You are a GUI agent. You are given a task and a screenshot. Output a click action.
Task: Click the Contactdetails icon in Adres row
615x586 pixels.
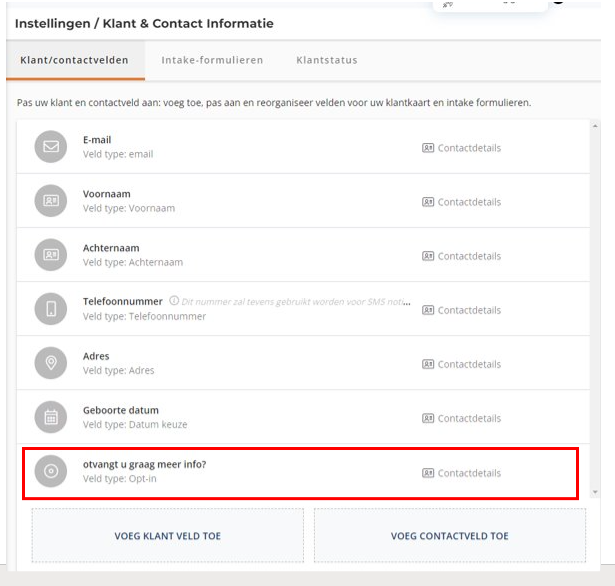point(428,364)
